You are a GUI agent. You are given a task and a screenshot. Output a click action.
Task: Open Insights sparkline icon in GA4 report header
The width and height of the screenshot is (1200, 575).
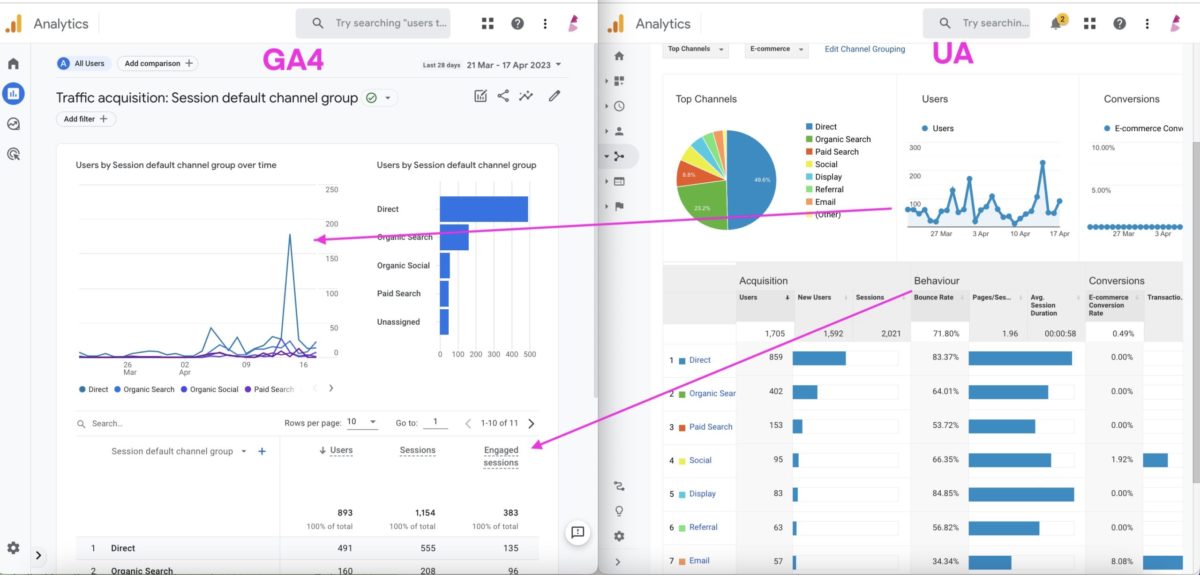click(526, 96)
